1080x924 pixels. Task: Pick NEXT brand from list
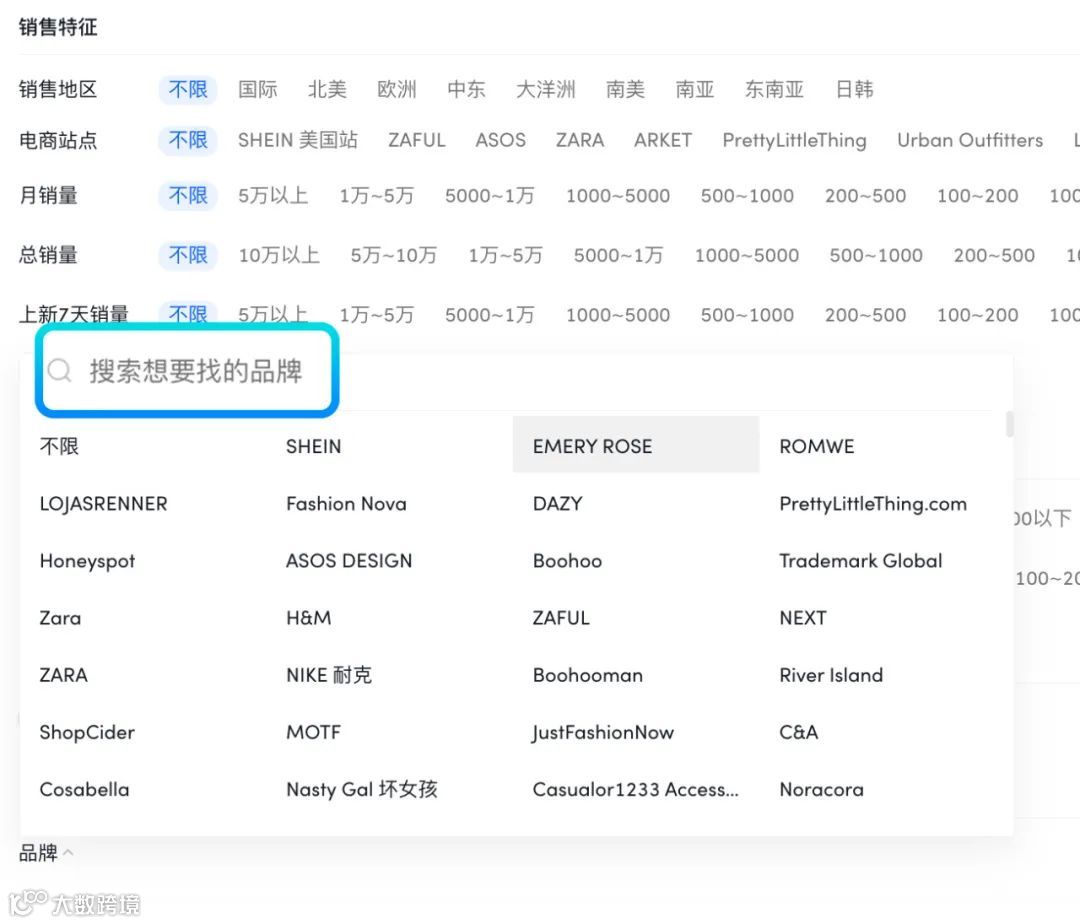803,618
